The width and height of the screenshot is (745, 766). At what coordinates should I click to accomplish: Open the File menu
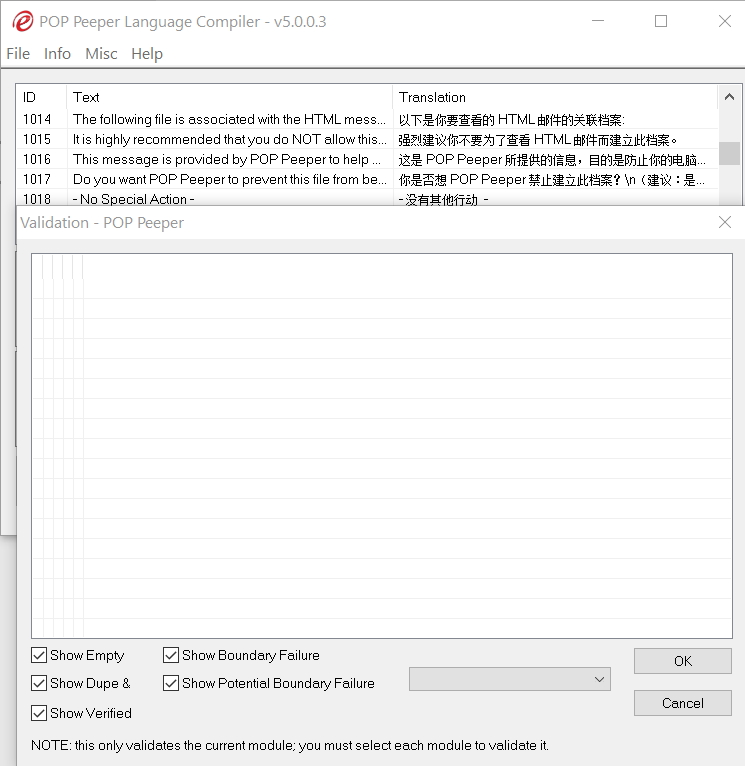pyautogui.click(x=18, y=53)
